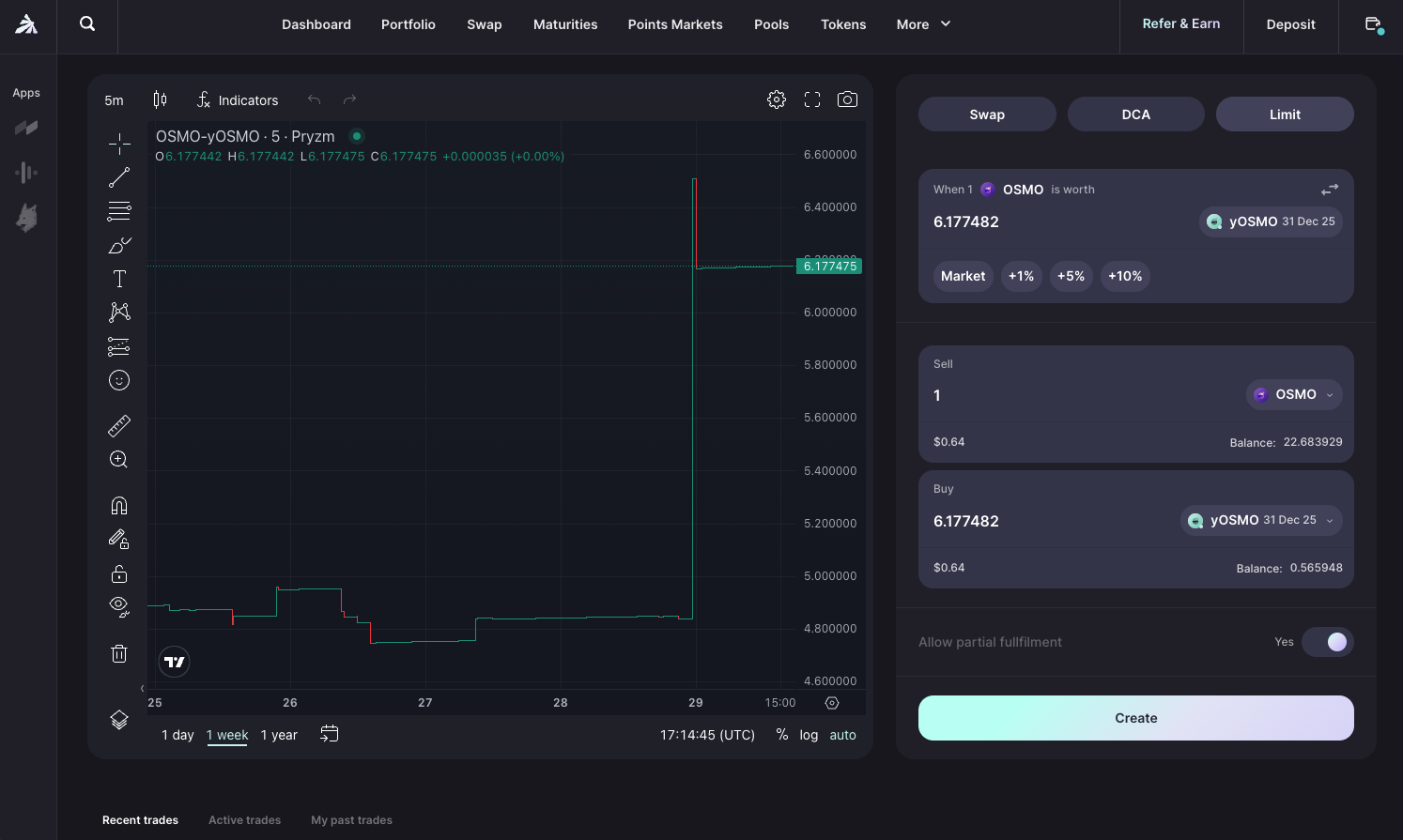Click the Deposit button
Screen dimensions: 1403x840
(x=1290, y=24)
